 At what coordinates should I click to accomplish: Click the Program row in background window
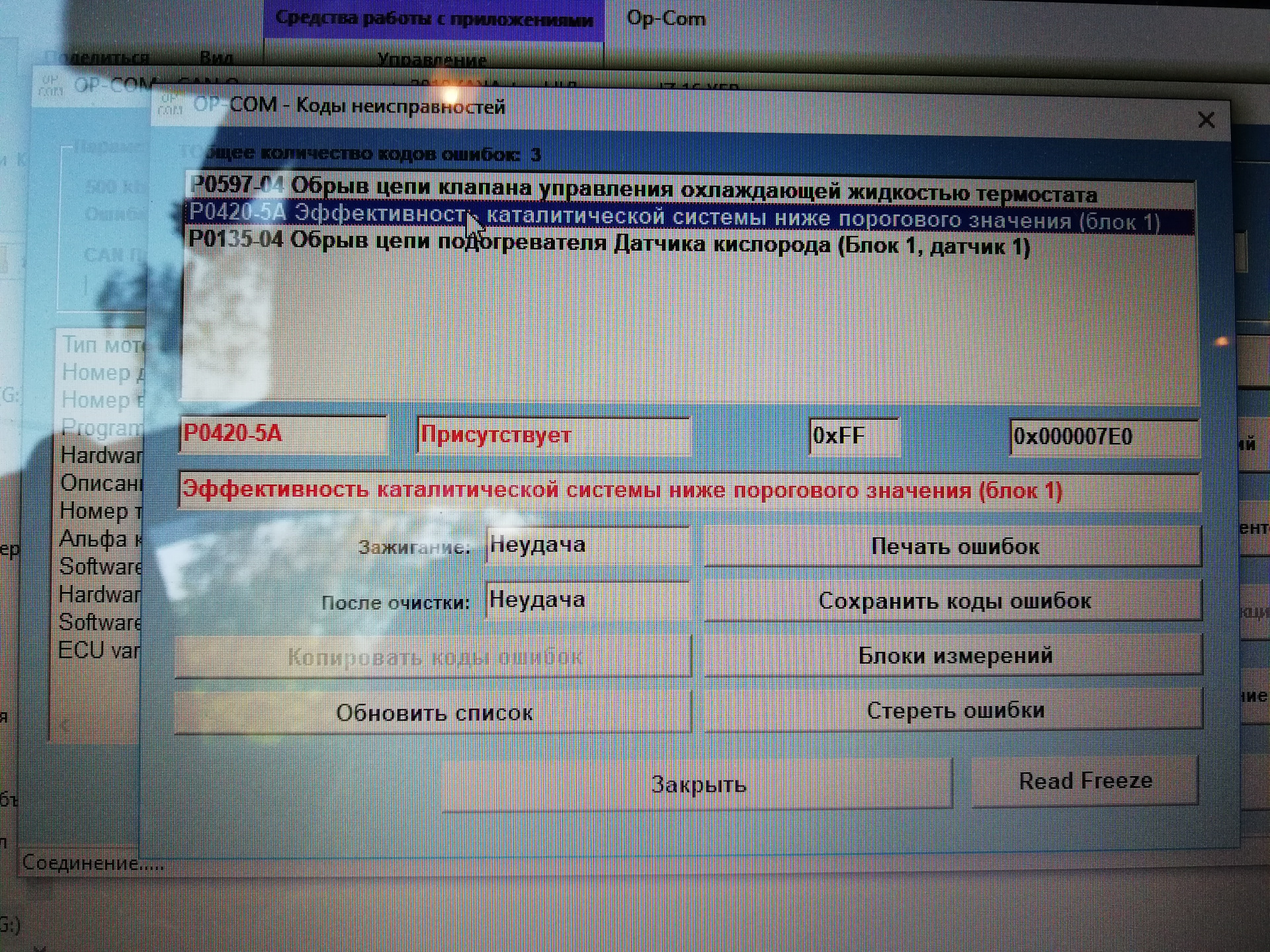tap(101, 428)
